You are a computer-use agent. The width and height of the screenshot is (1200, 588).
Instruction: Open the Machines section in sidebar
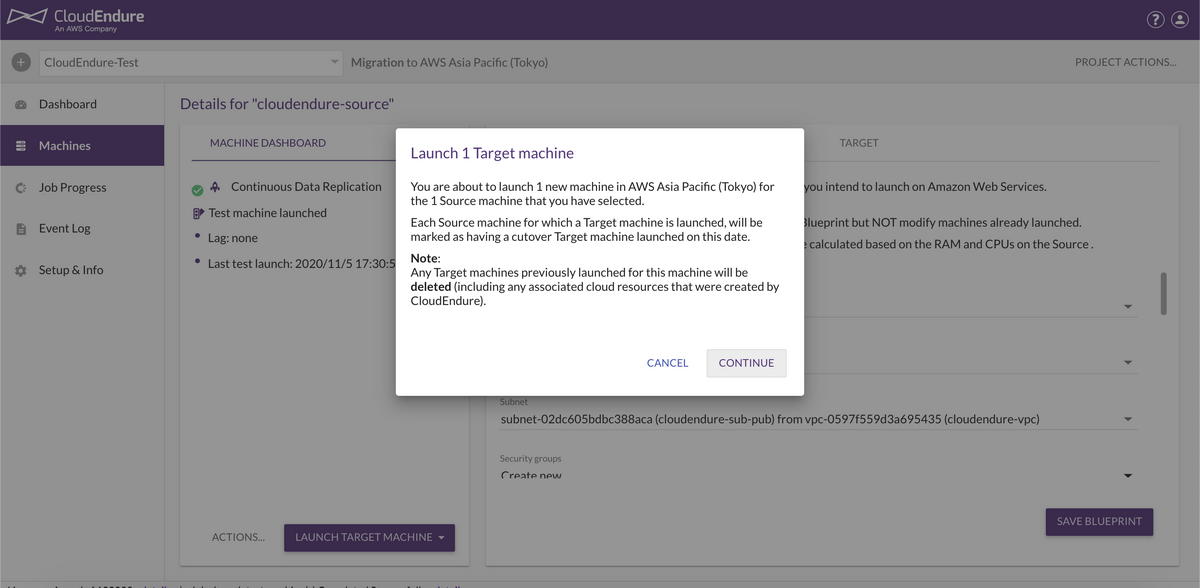coord(82,146)
